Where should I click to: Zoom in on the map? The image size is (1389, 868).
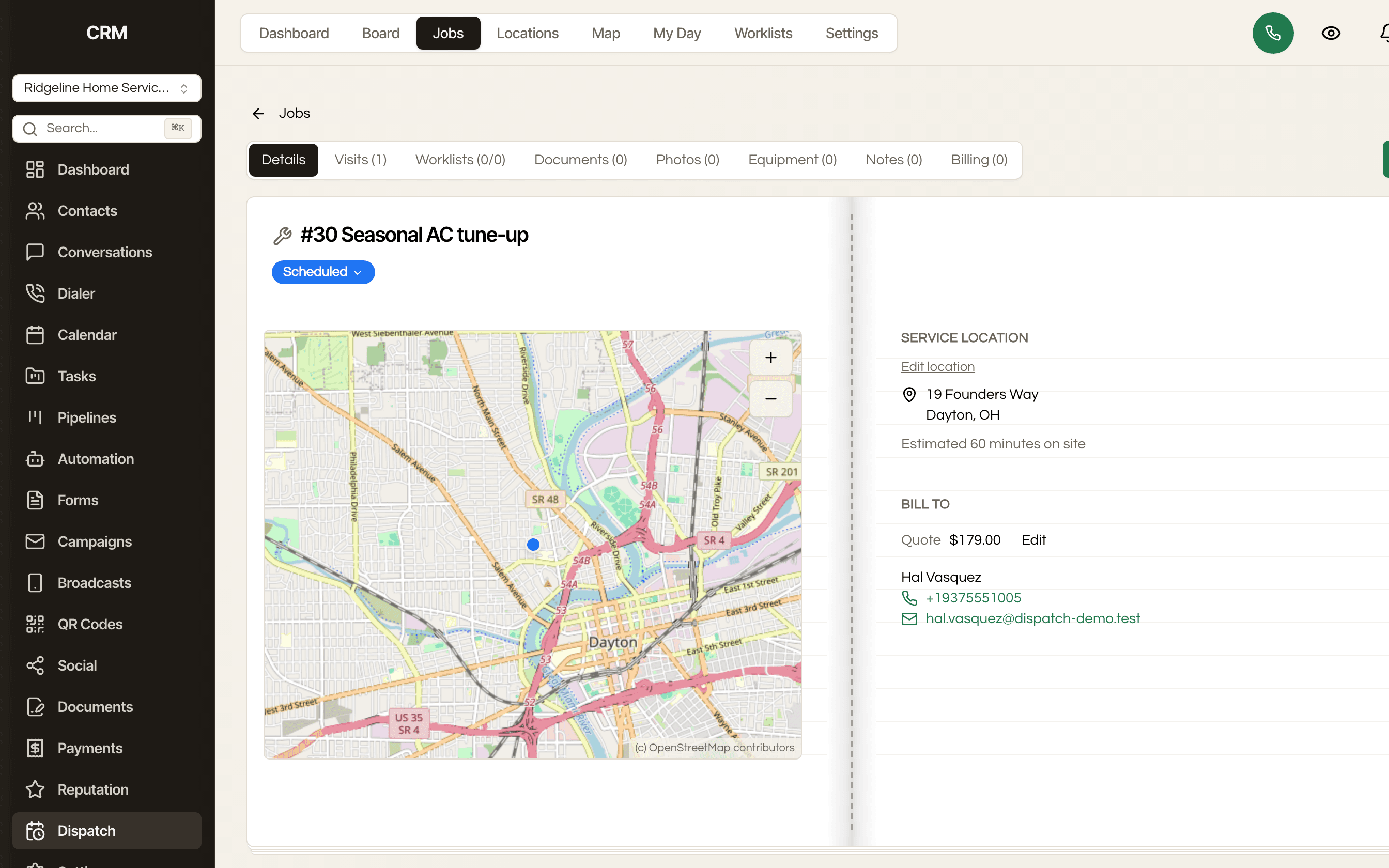pos(771,358)
